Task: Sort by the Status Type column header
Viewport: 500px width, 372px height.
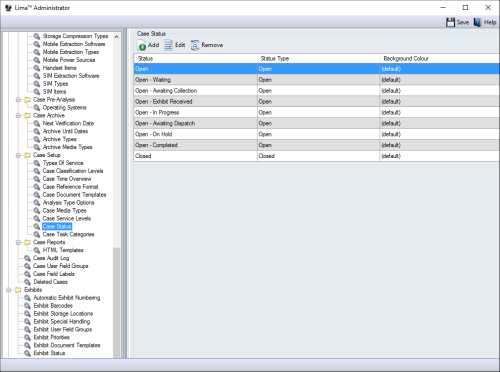Action: click(318, 59)
